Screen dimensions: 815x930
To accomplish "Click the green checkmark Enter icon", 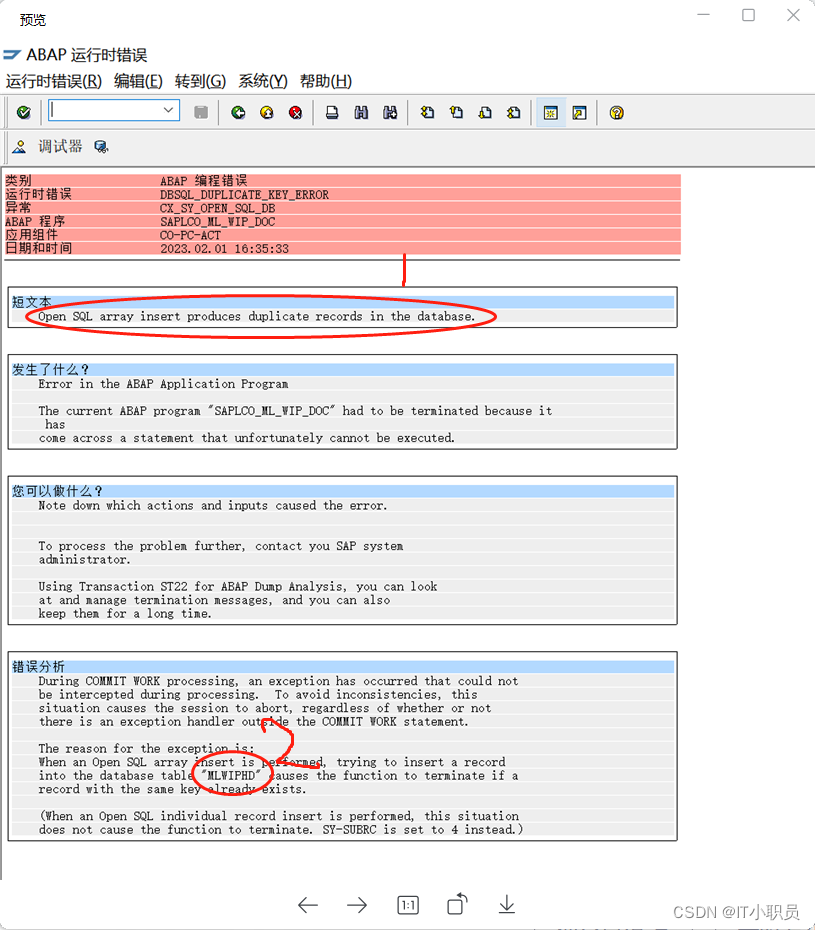I will [x=24, y=112].
